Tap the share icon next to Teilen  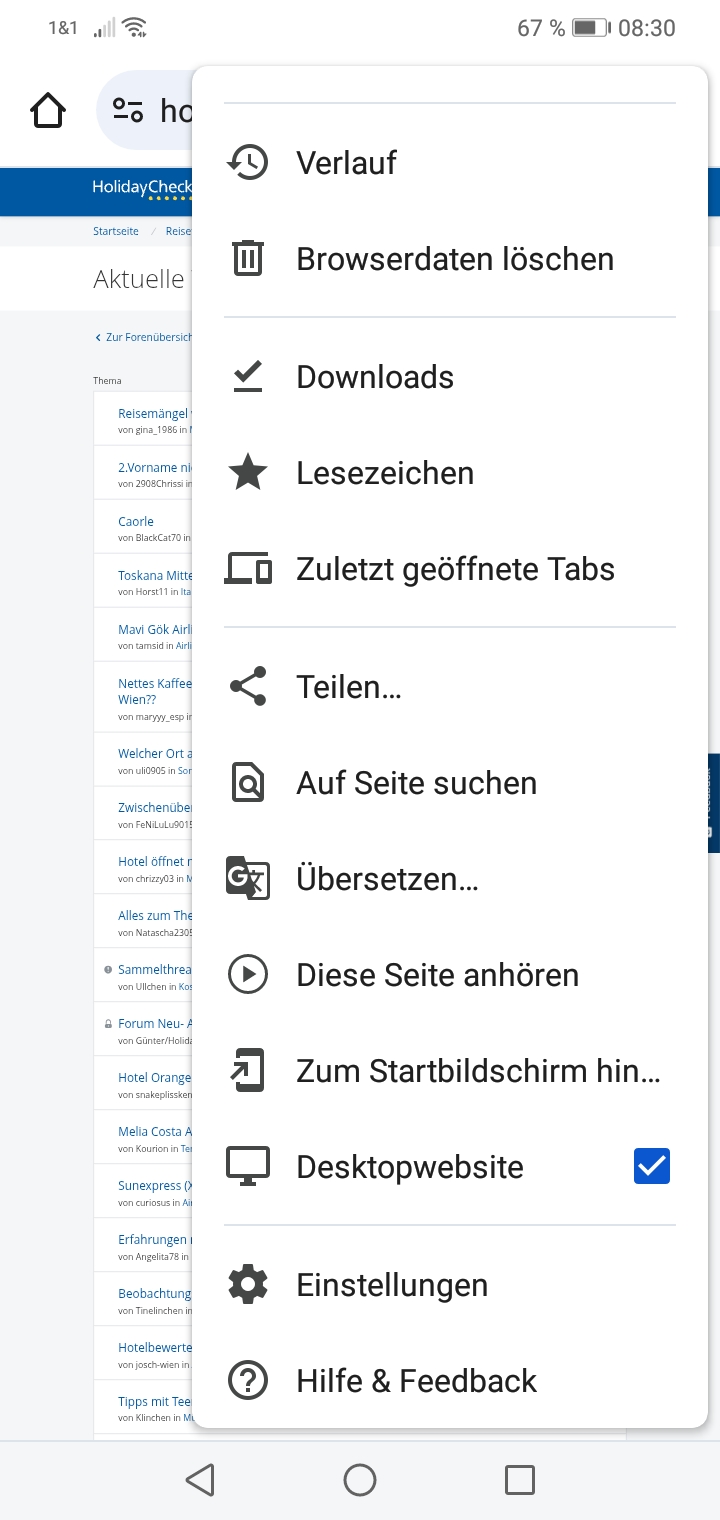pyautogui.click(x=248, y=686)
